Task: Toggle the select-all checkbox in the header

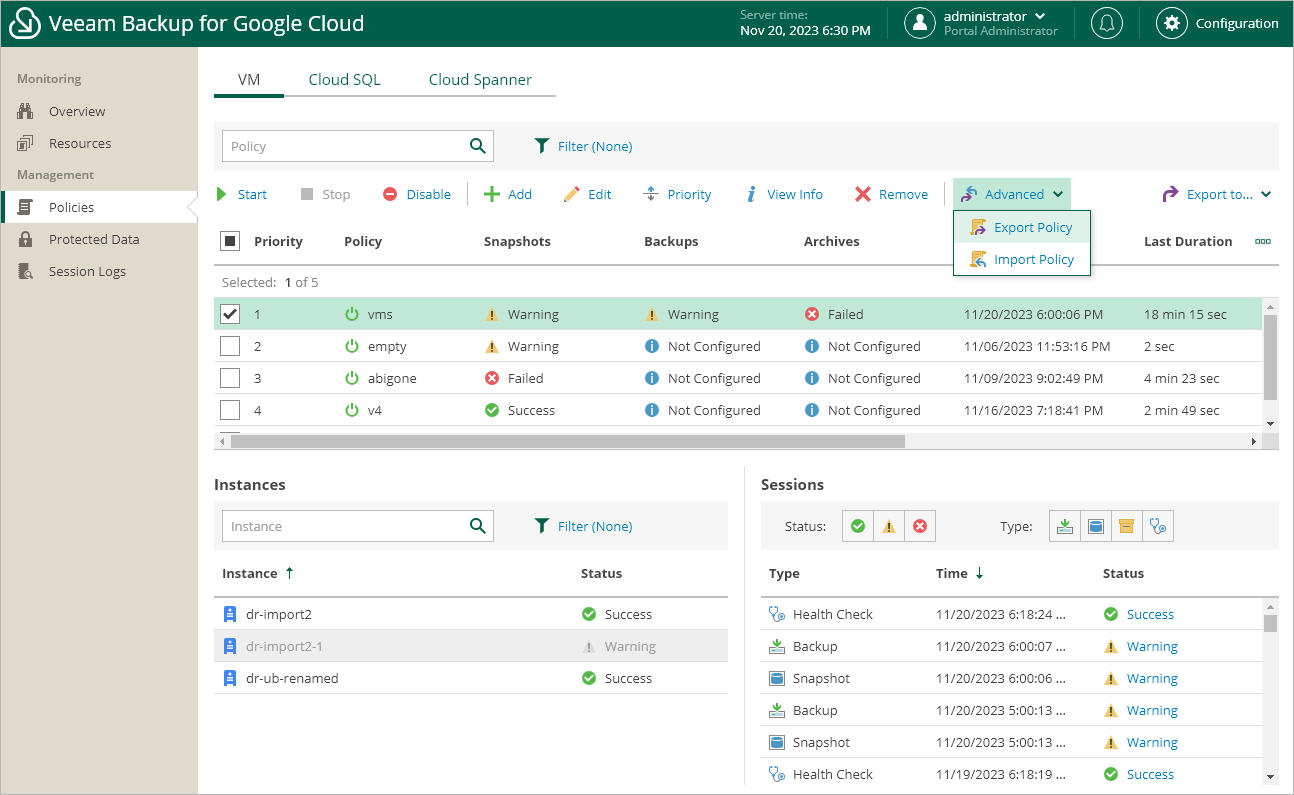Action: (230, 241)
